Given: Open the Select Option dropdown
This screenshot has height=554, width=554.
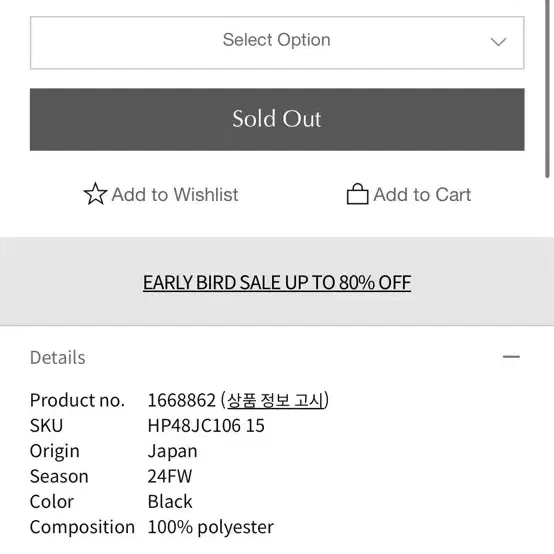Looking at the screenshot, I should pyautogui.click(x=277, y=42).
